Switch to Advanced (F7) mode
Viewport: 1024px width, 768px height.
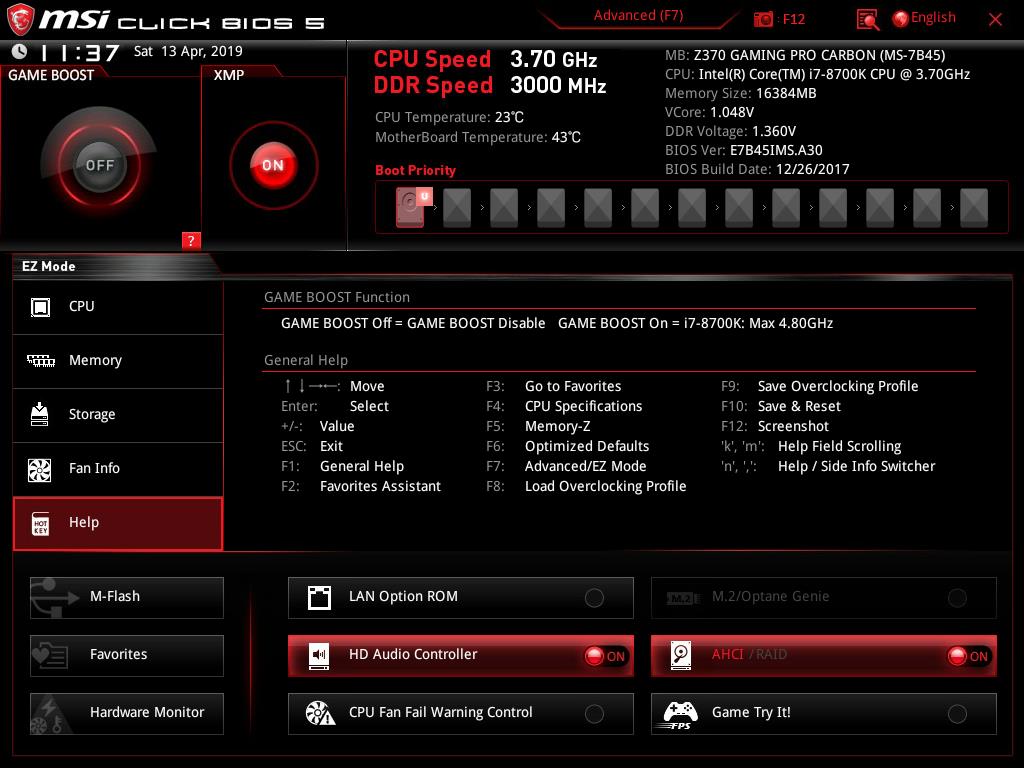[x=638, y=16]
